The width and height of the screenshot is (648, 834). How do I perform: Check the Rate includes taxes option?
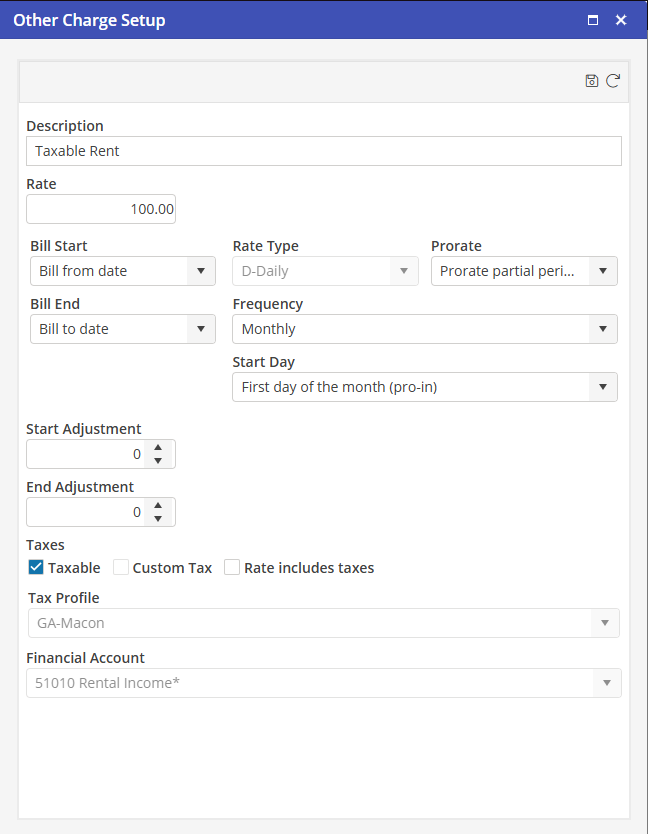tap(232, 568)
